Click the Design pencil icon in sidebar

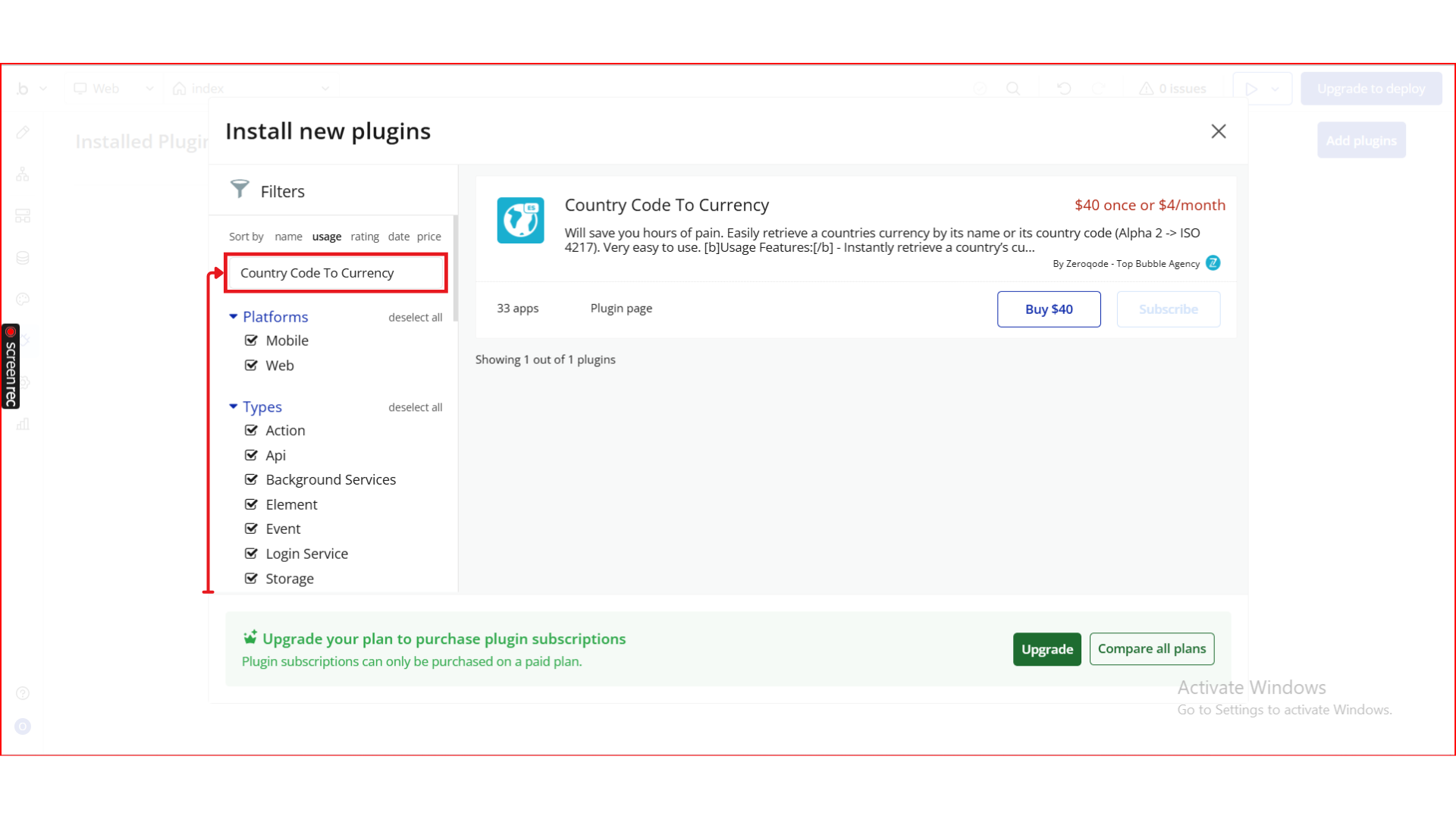tap(23, 133)
